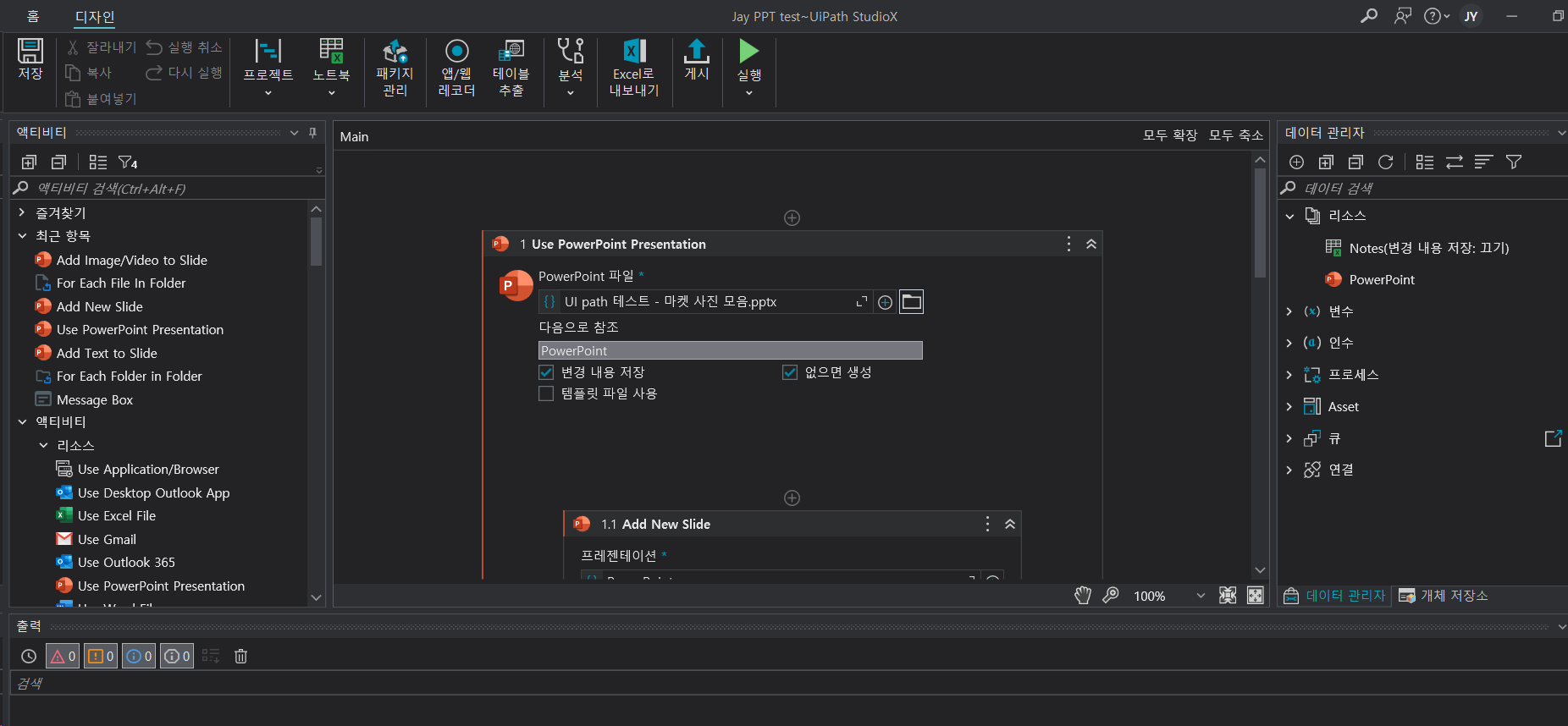Collapse Use PowerPoint Presentation activity chevron

(x=1091, y=244)
